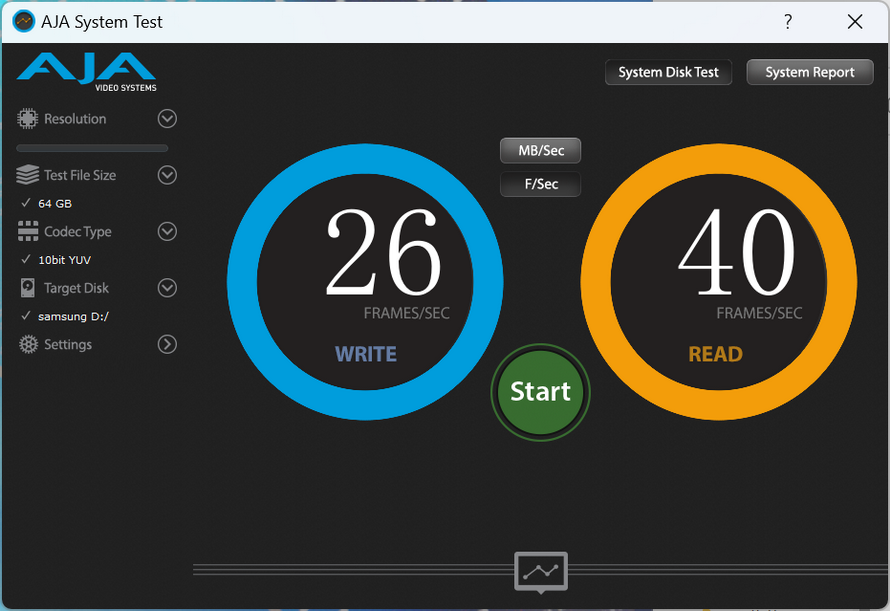Start the disk test
The height and width of the screenshot is (611, 890).
coord(540,392)
